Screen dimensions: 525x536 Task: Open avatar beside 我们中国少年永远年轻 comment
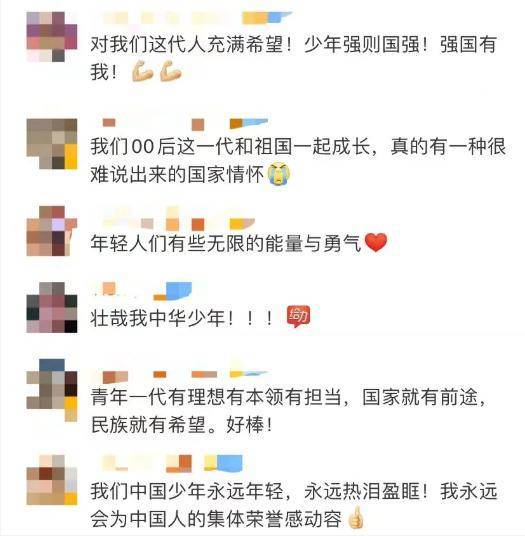[52, 480]
